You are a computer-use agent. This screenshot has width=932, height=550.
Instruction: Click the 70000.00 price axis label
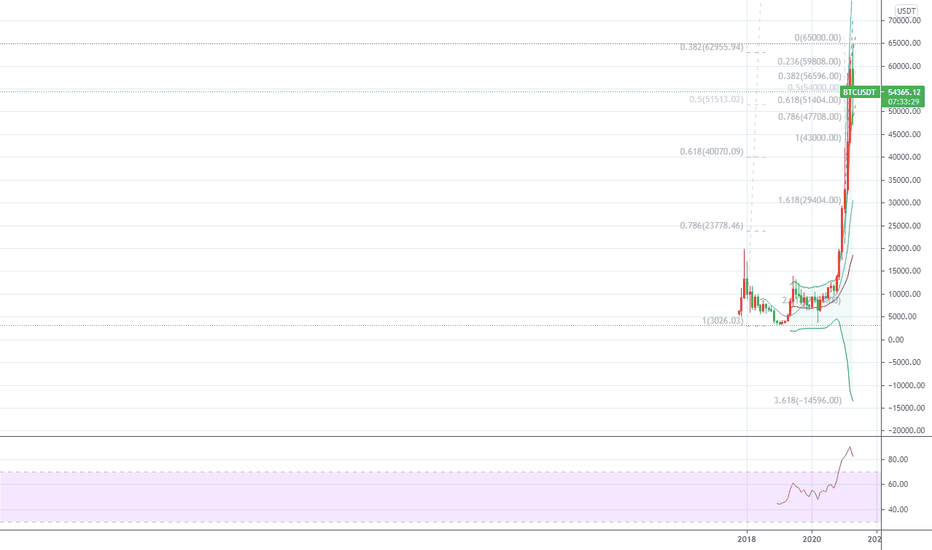pyautogui.click(x=905, y=20)
